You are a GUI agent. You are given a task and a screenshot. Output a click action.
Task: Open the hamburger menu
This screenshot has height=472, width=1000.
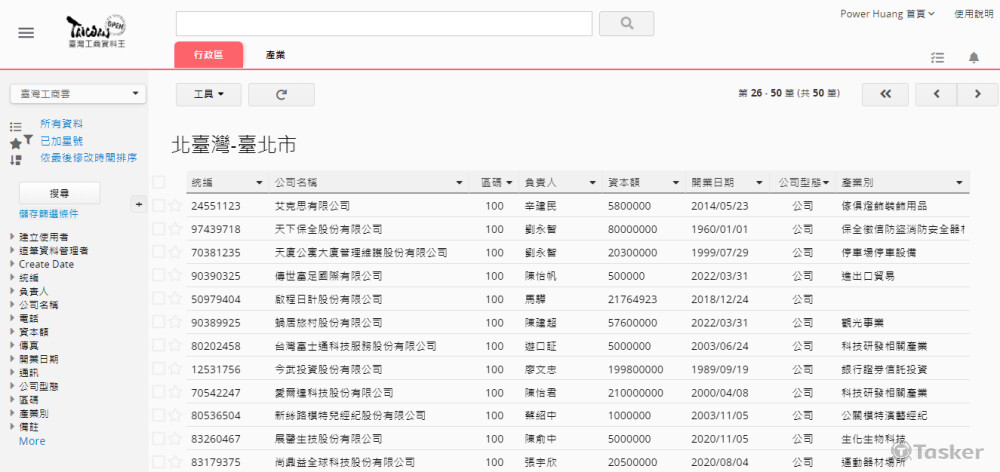pos(26,32)
